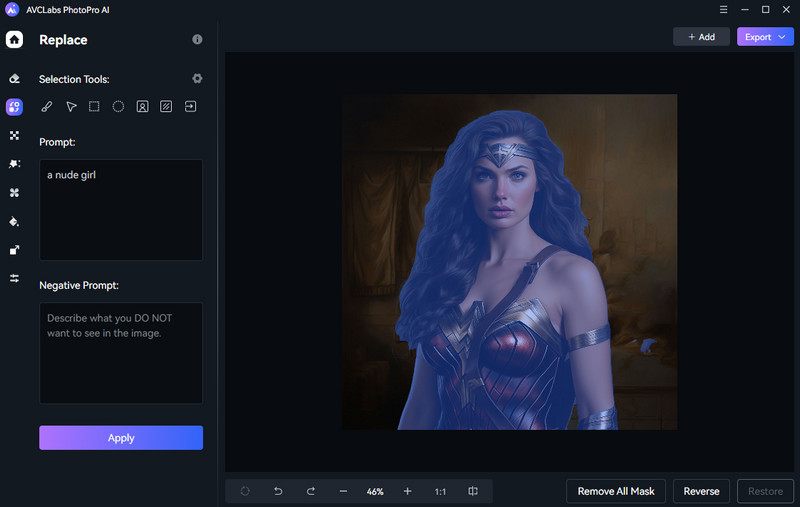Open the four-petal fan icon tool
800x507 pixels.
click(14, 192)
